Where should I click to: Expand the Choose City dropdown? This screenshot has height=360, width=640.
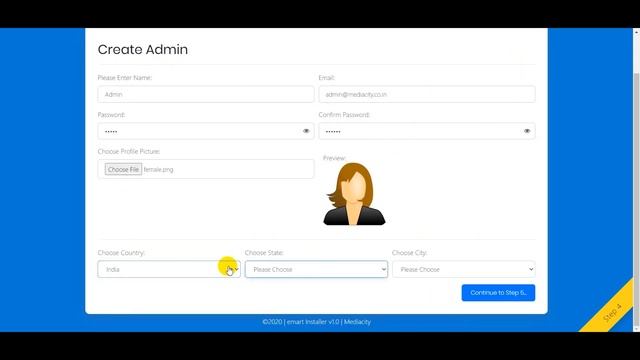[464, 269]
